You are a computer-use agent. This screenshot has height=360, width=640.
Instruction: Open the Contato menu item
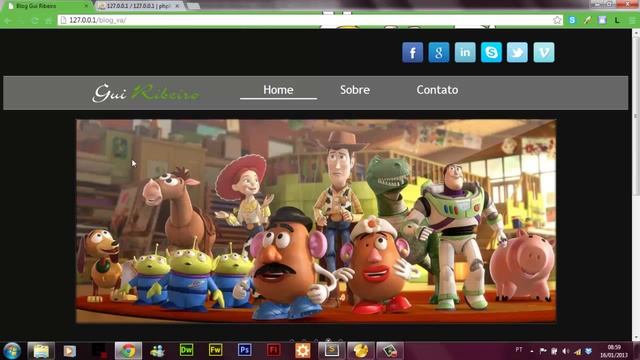(x=437, y=90)
